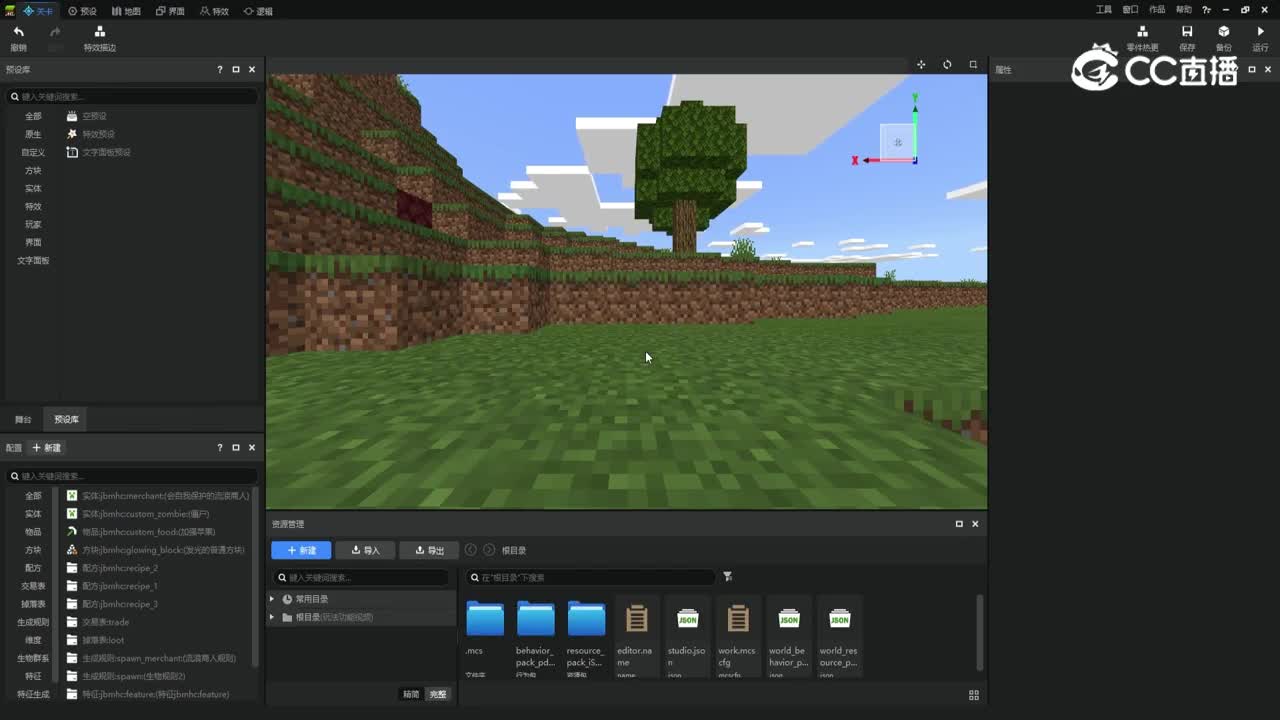Go back with the left navigation arrow
This screenshot has height=720, width=1280.
471,550
